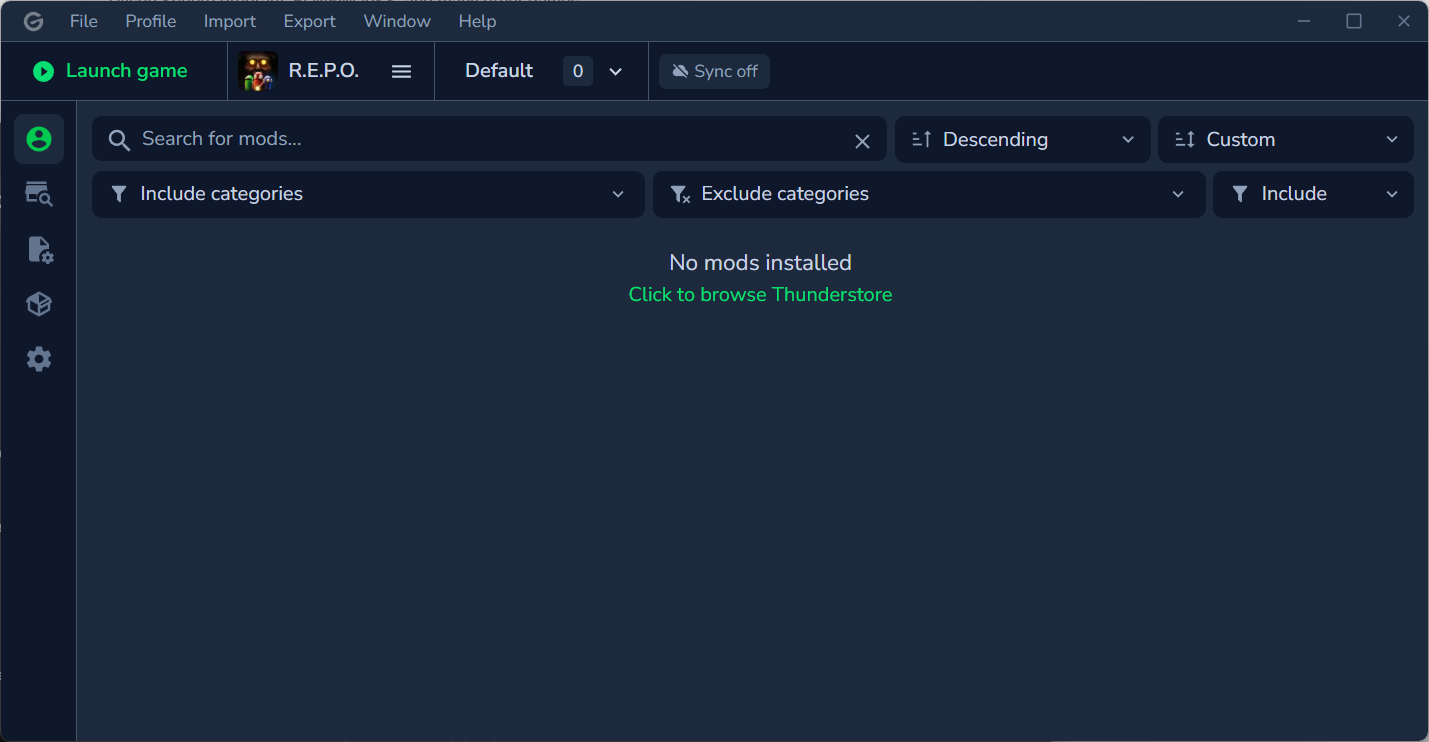Open the modpack export cube icon
The image size is (1429, 742).
(39, 304)
